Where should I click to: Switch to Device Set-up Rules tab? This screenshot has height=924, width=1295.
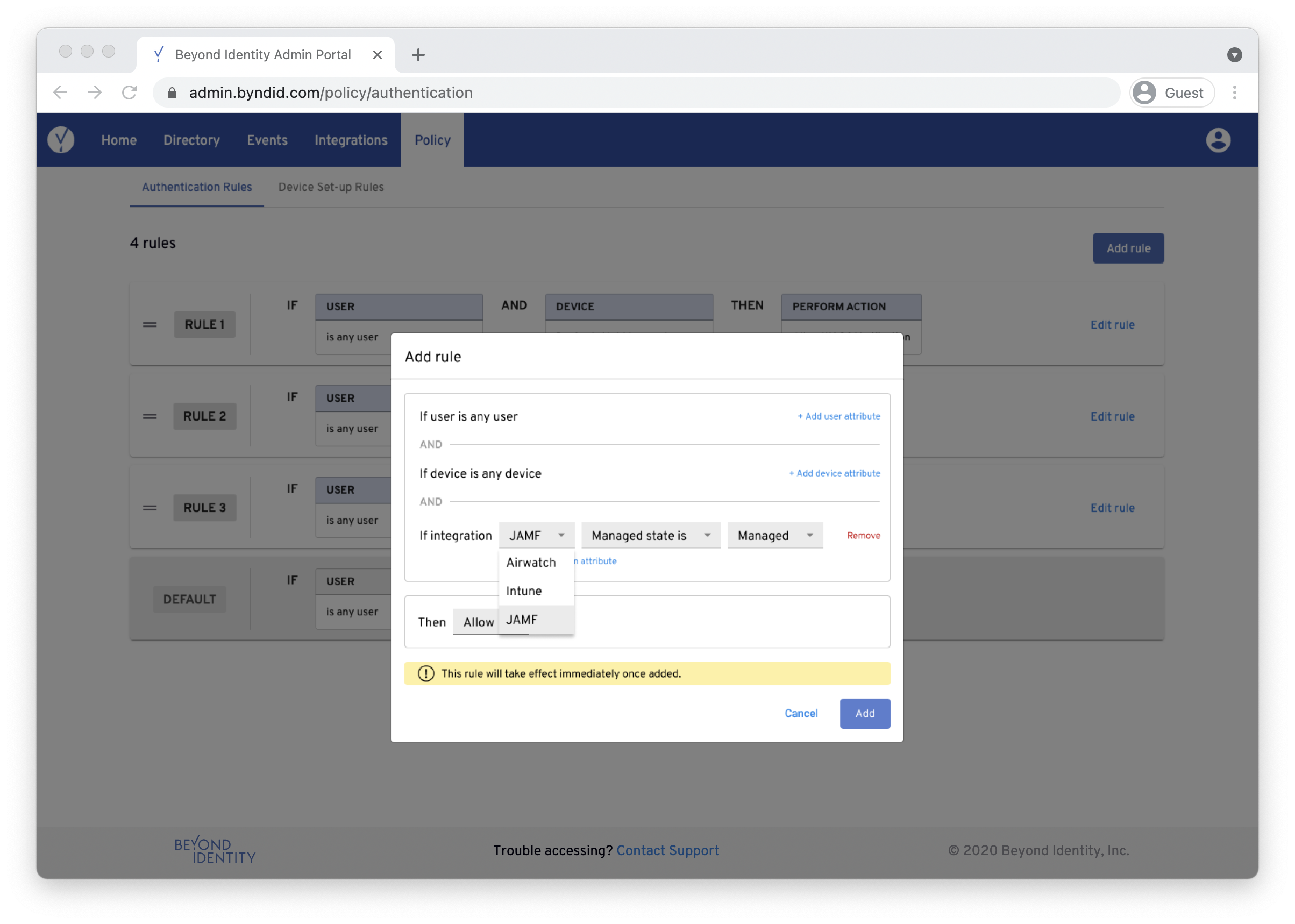coord(331,187)
